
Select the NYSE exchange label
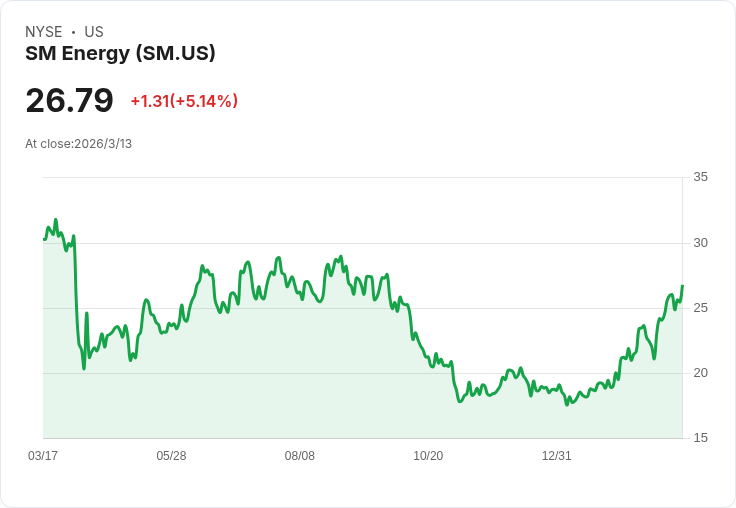(44, 32)
